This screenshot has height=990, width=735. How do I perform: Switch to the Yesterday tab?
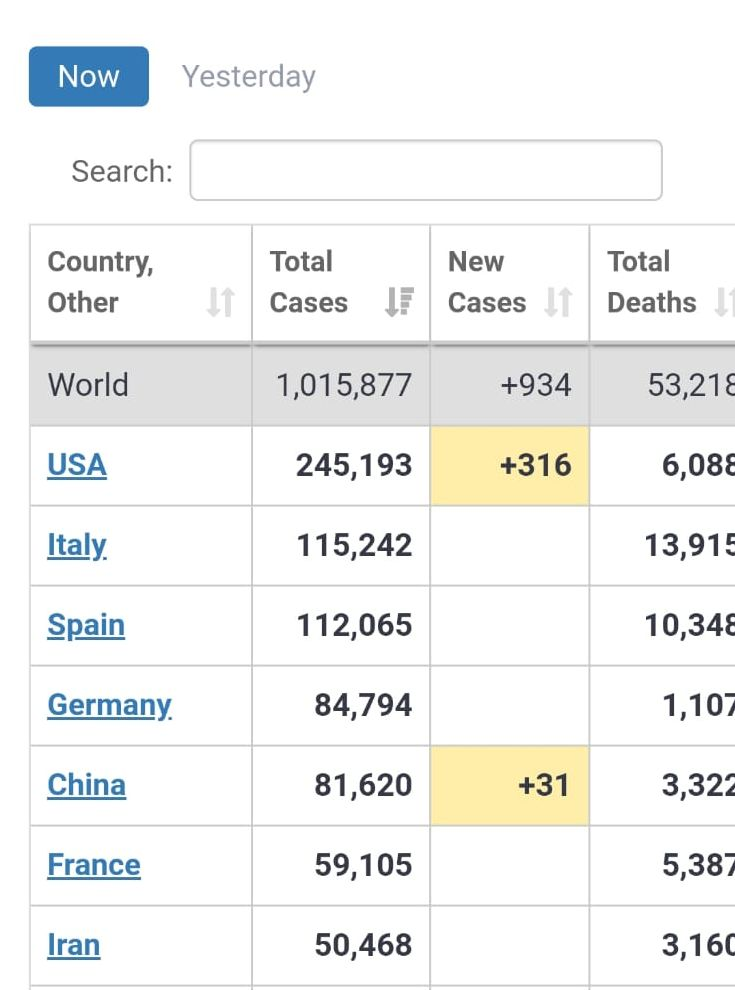click(x=249, y=76)
